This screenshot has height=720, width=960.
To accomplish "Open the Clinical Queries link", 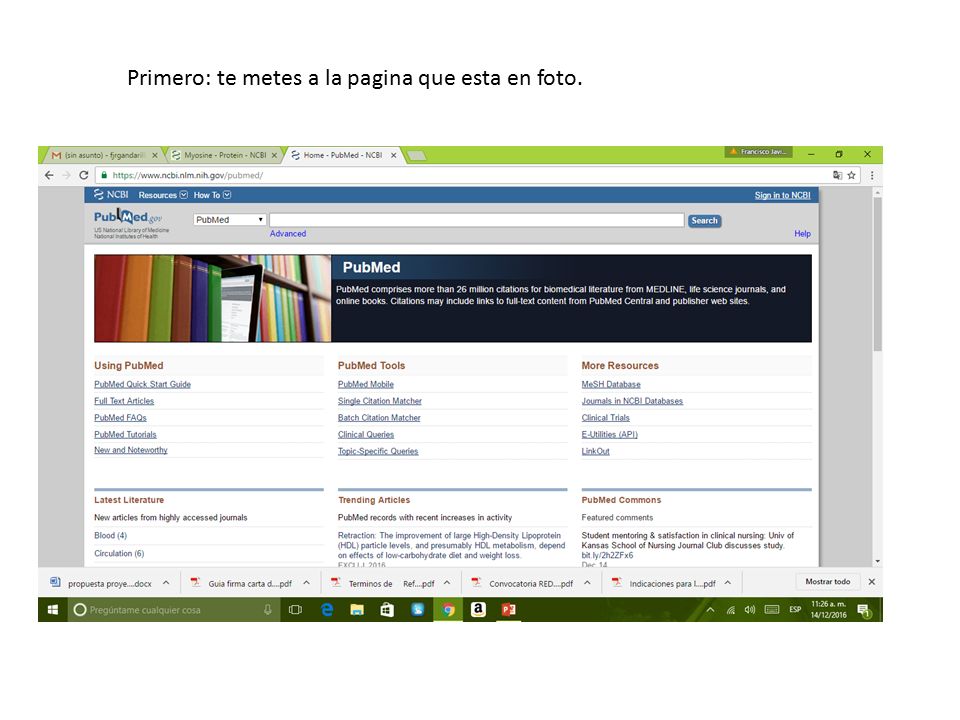I will click(x=366, y=435).
